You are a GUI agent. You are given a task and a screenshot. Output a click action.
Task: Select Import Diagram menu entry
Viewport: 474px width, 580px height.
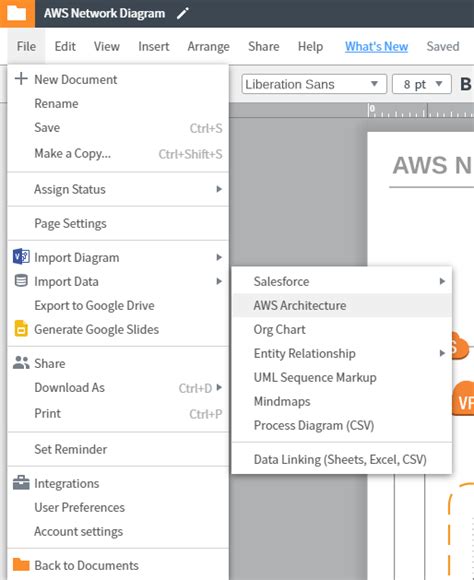[x=118, y=257]
